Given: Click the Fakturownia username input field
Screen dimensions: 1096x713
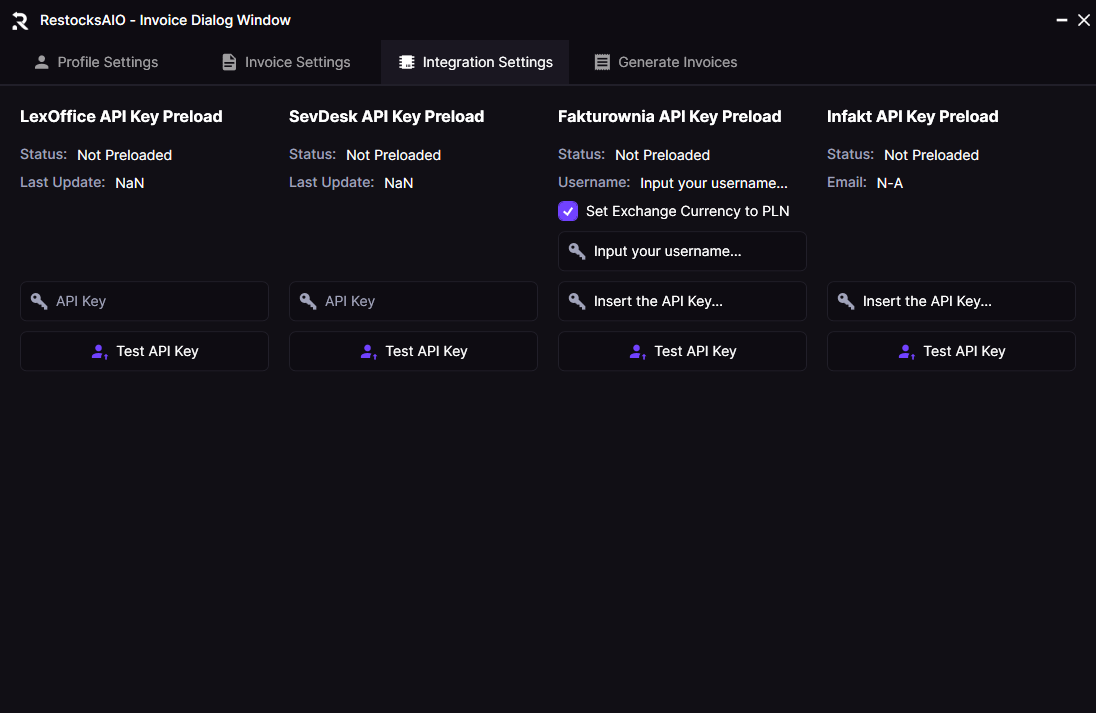Looking at the screenshot, I should coord(682,251).
